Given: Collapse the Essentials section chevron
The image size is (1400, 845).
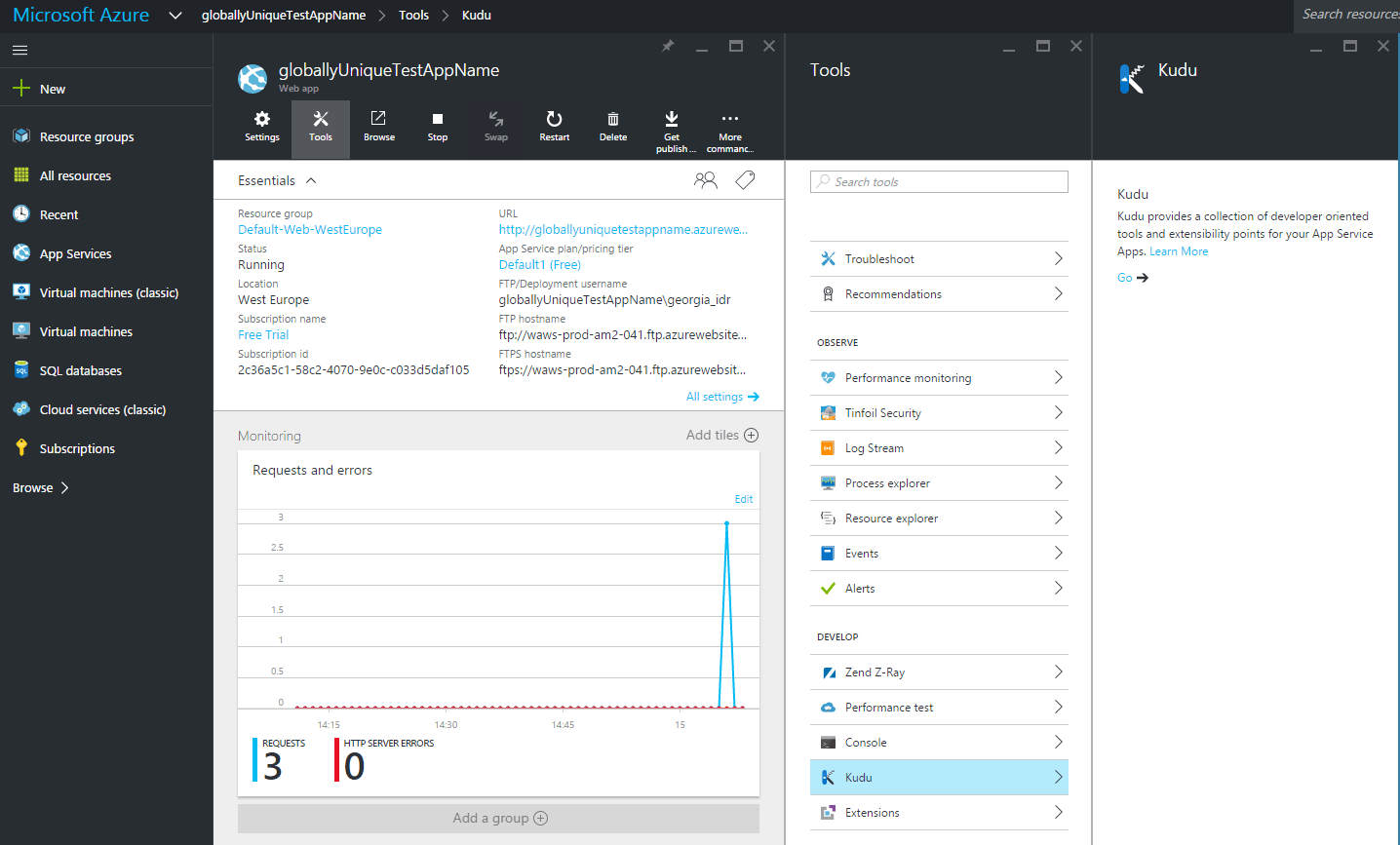Looking at the screenshot, I should (311, 180).
